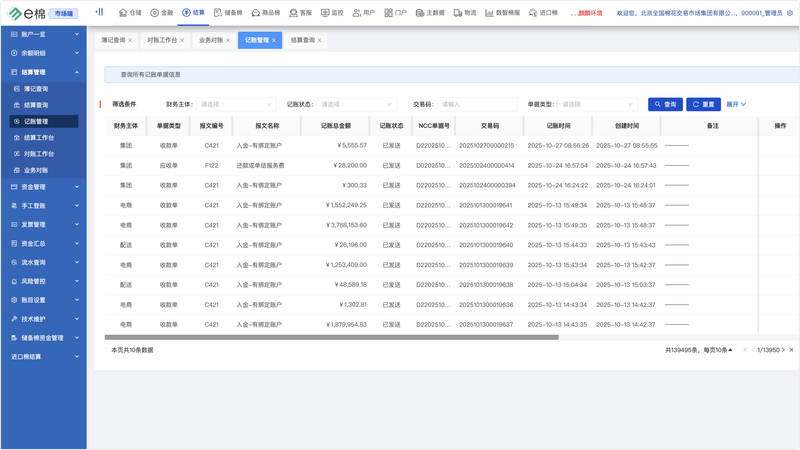Open the 单据类型 filter dropdown
This screenshot has height=450, width=800.
point(597,104)
